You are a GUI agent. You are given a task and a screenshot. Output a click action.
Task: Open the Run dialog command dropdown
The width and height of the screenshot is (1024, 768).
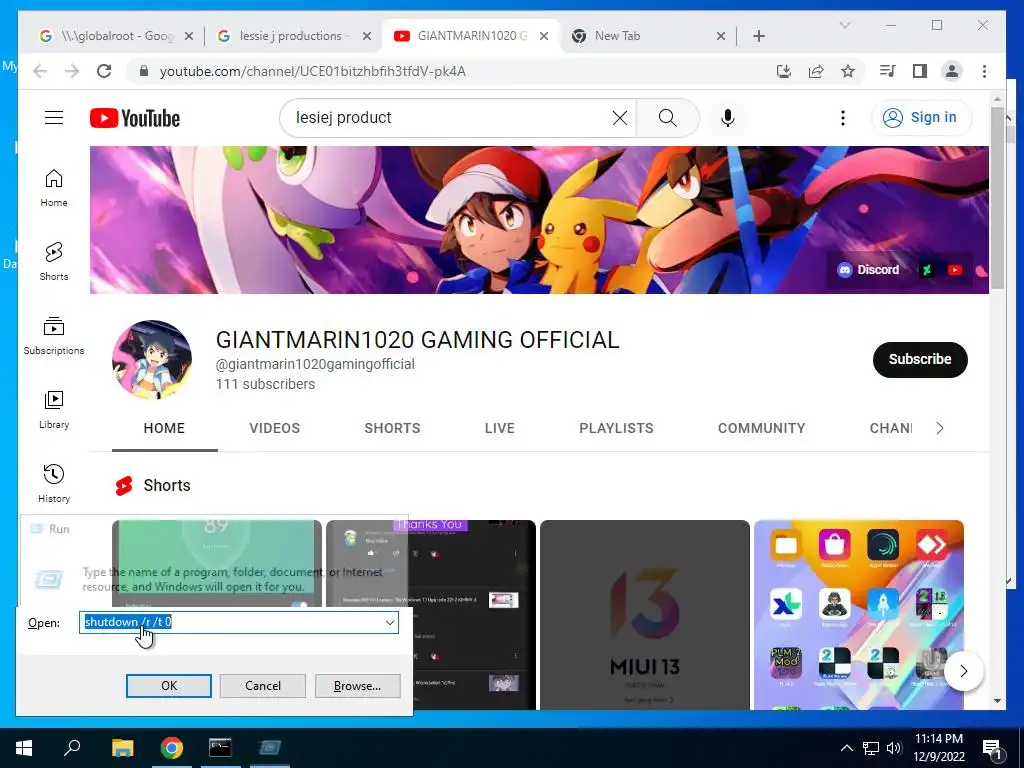(x=390, y=622)
